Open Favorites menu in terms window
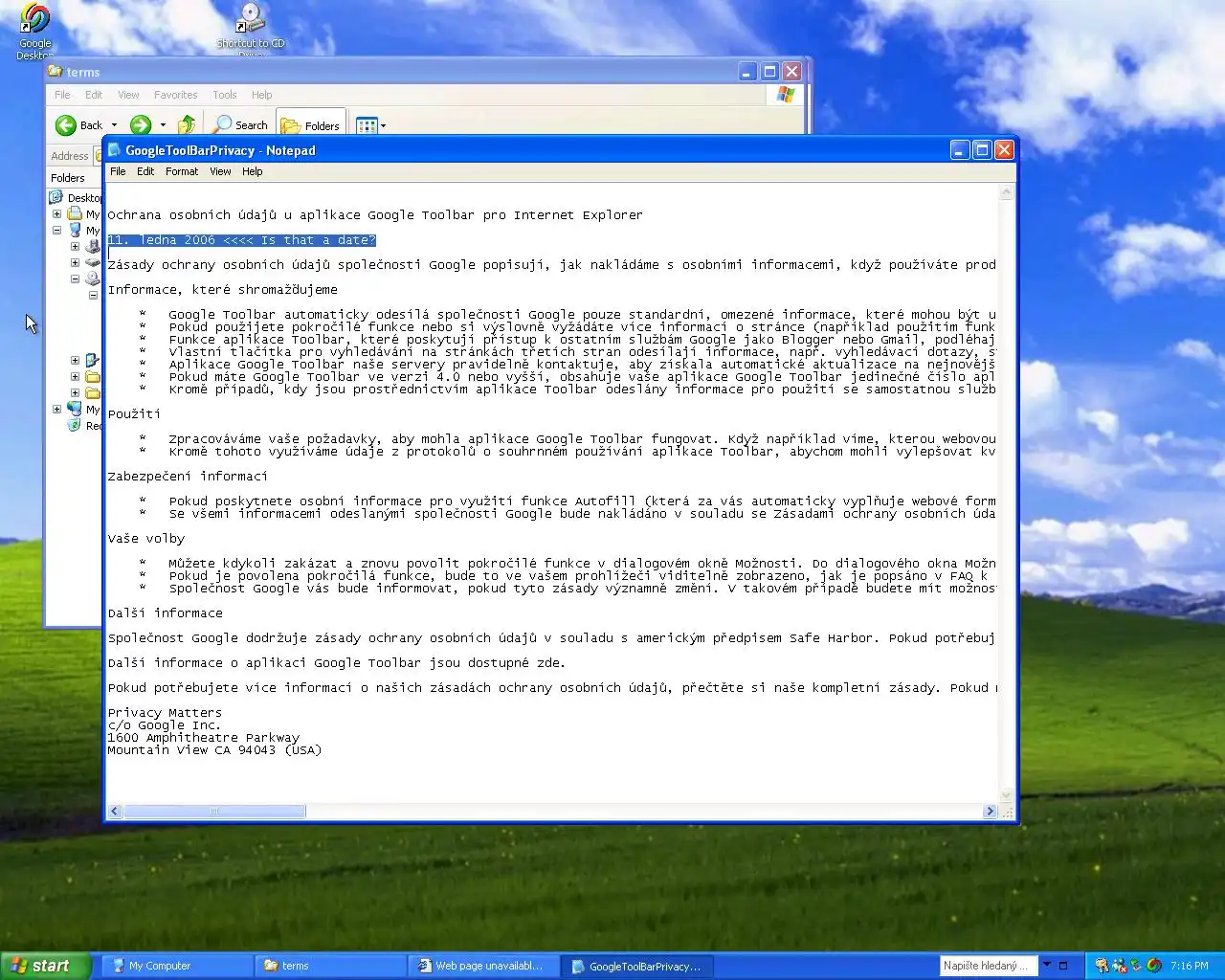Screen dimensions: 1225x980 175,95
